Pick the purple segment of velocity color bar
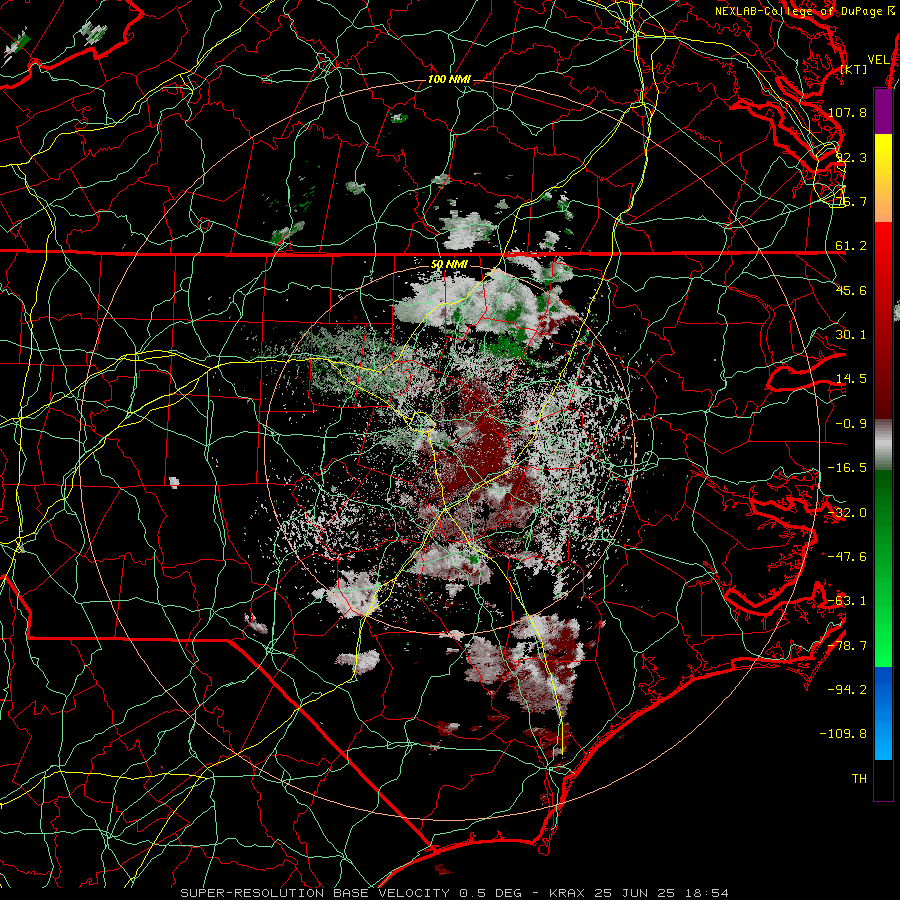900x900 pixels. (x=883, y=111)
